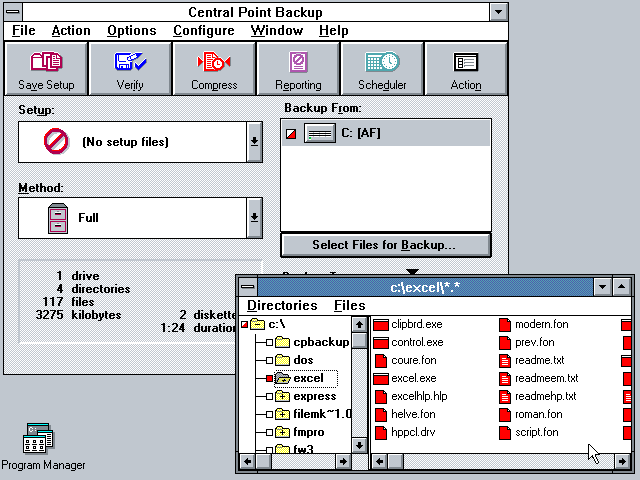Open the Window menu

click(277, 31)
